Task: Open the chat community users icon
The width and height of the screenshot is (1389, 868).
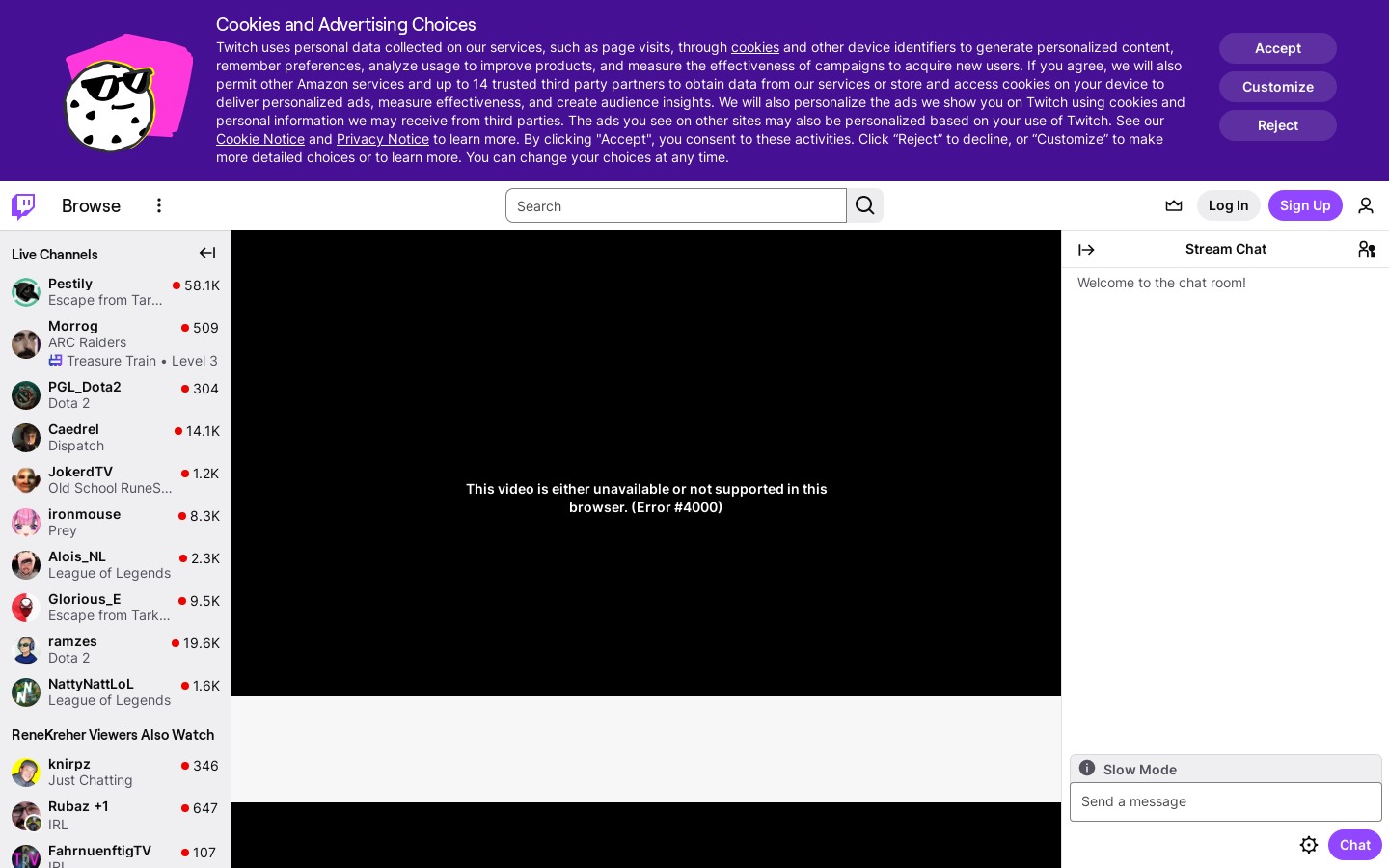Action: pyautogui.click(x=1366, y=250)
